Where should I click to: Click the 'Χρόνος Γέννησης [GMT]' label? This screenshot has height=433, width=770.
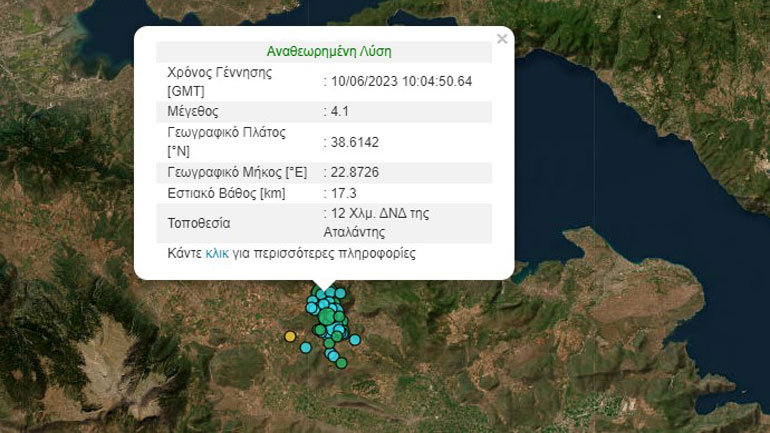(x=220, y=81)
